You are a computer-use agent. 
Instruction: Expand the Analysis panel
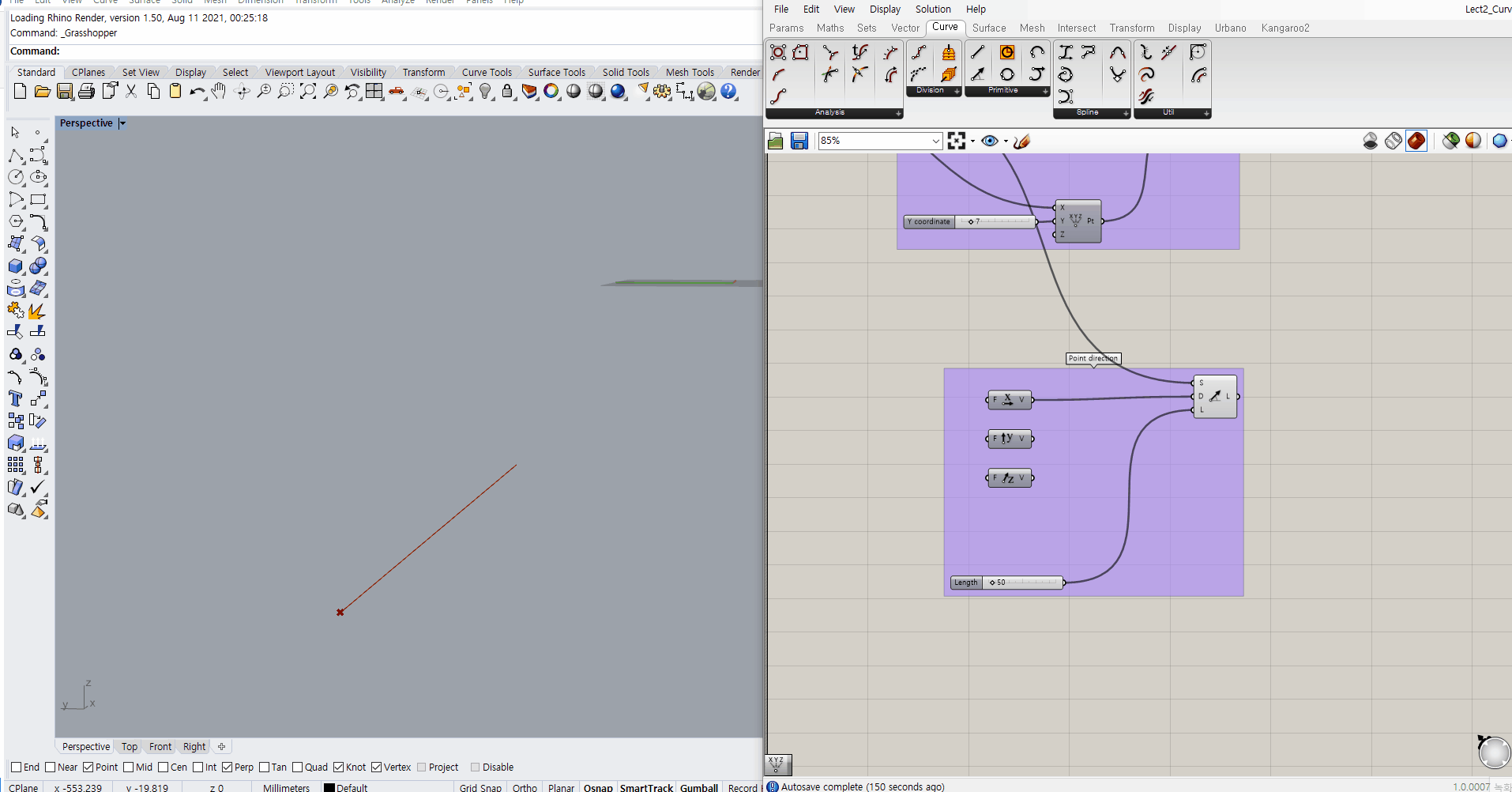[898, 113]
